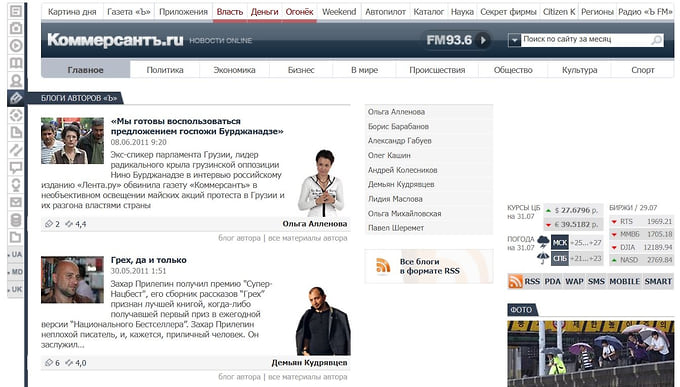This screenshot has width=680, height=387.
Task: Click the orange RSS icon near Все блоги
Action: click(x=383, y=266)
